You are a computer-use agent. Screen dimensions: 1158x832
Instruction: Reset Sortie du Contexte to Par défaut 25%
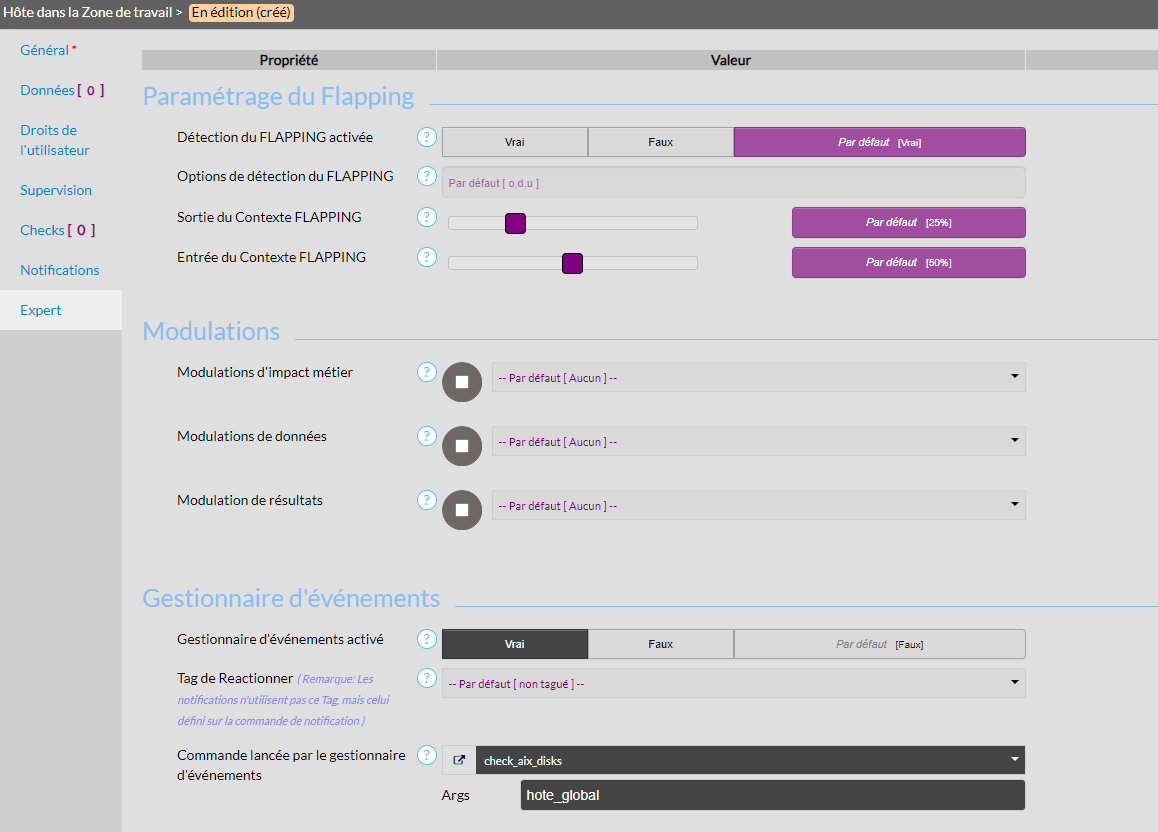point(908,222)
